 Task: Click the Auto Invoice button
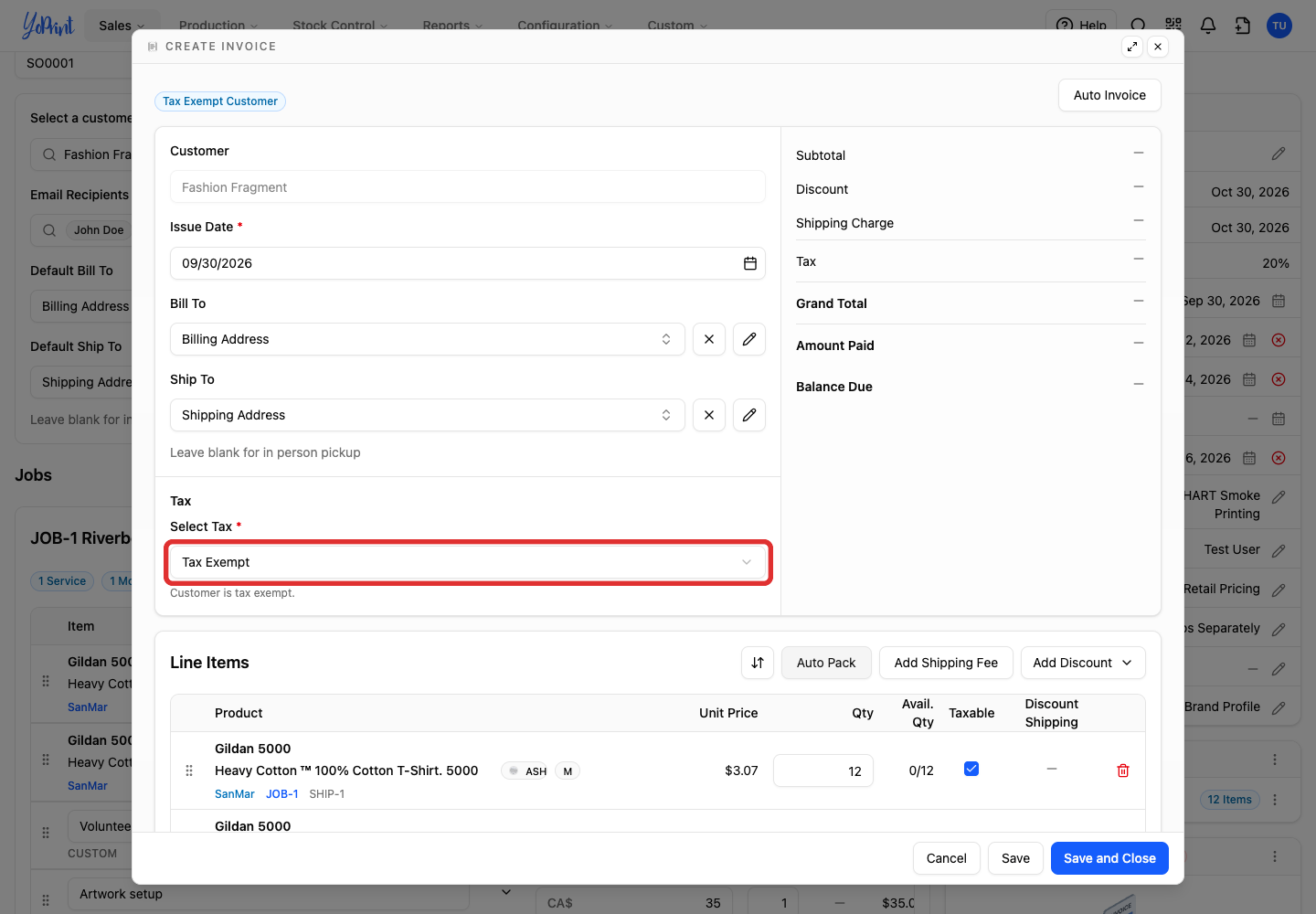pos(1109,95)
